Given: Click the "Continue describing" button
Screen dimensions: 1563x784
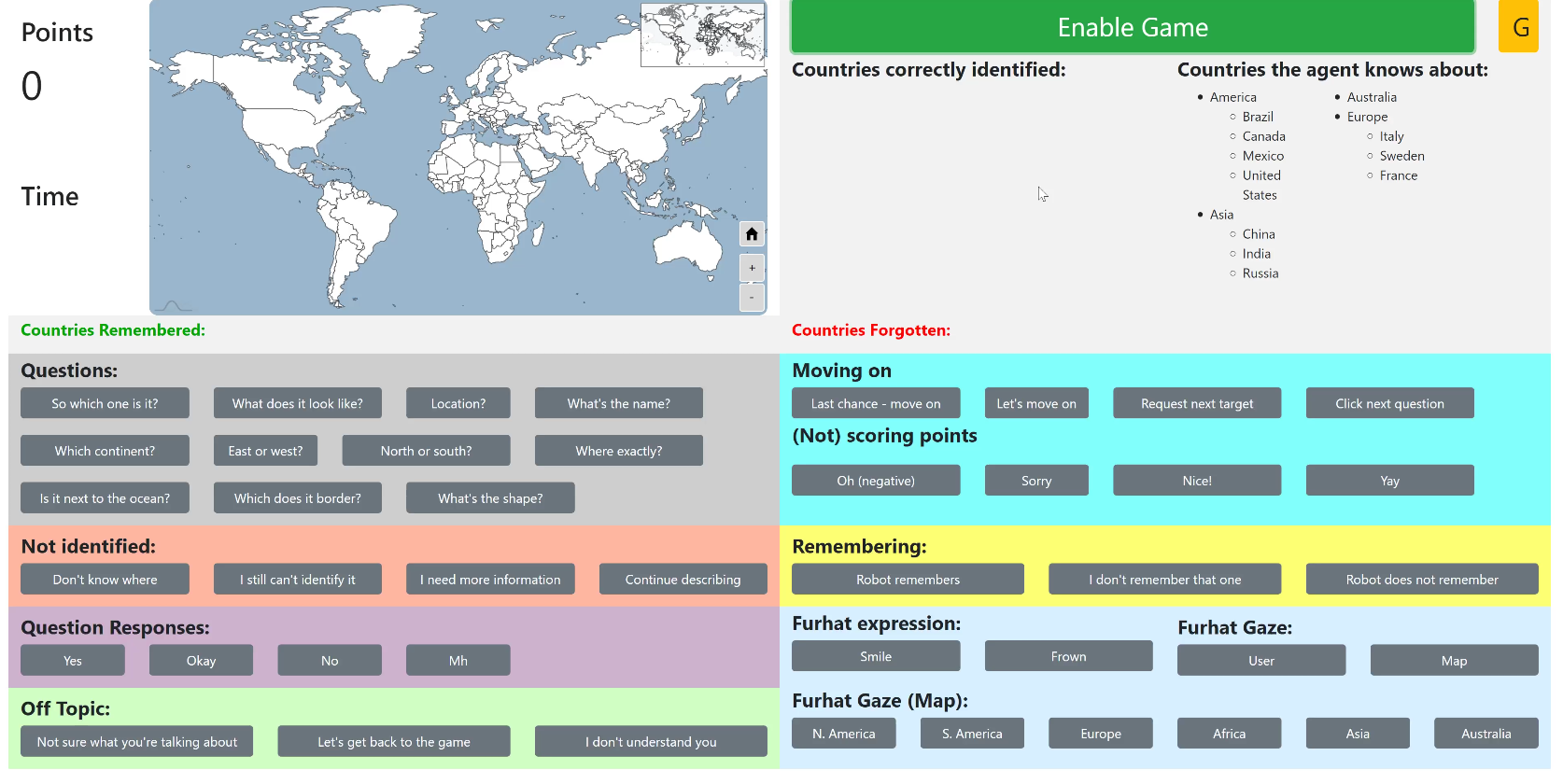Looking at the screenshot, I should 683,580.
